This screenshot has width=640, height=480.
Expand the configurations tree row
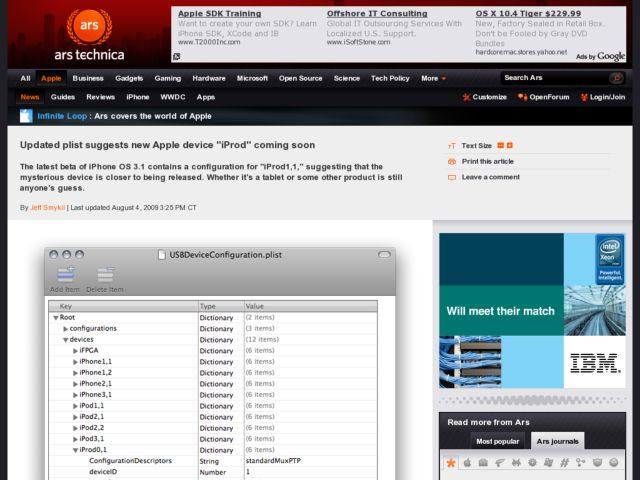pyautogui.click(x=66, y=328)
